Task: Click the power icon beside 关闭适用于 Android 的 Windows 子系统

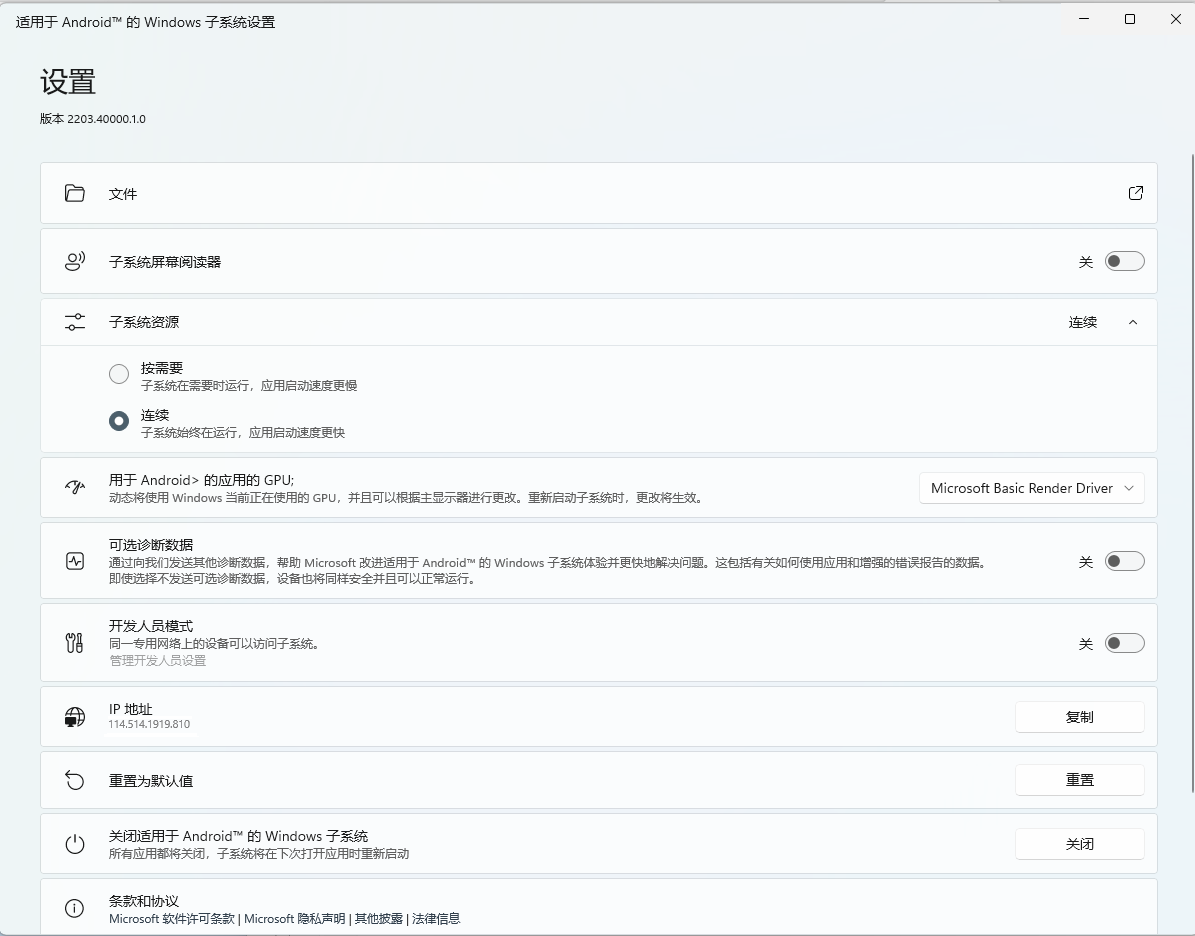Action: (75, 845)
